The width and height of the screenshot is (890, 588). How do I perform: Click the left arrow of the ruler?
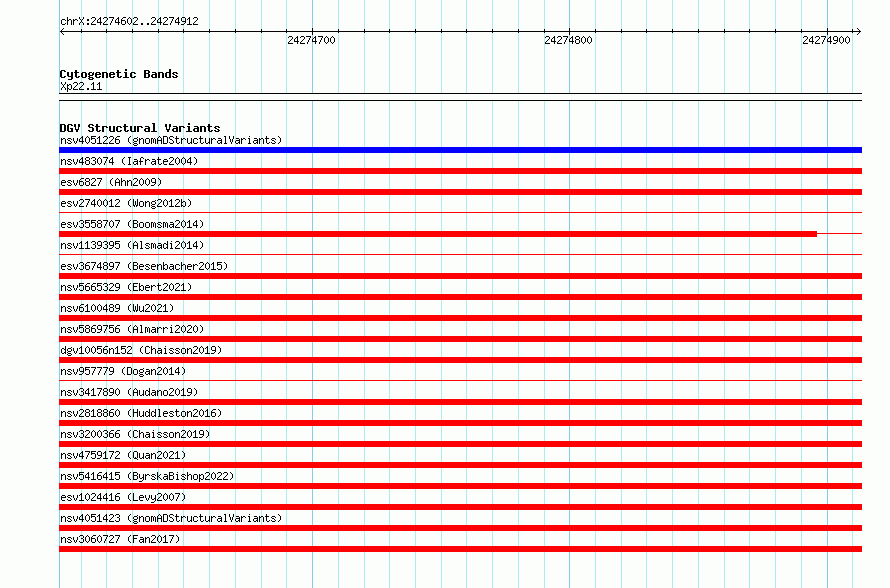pos(62,32)
